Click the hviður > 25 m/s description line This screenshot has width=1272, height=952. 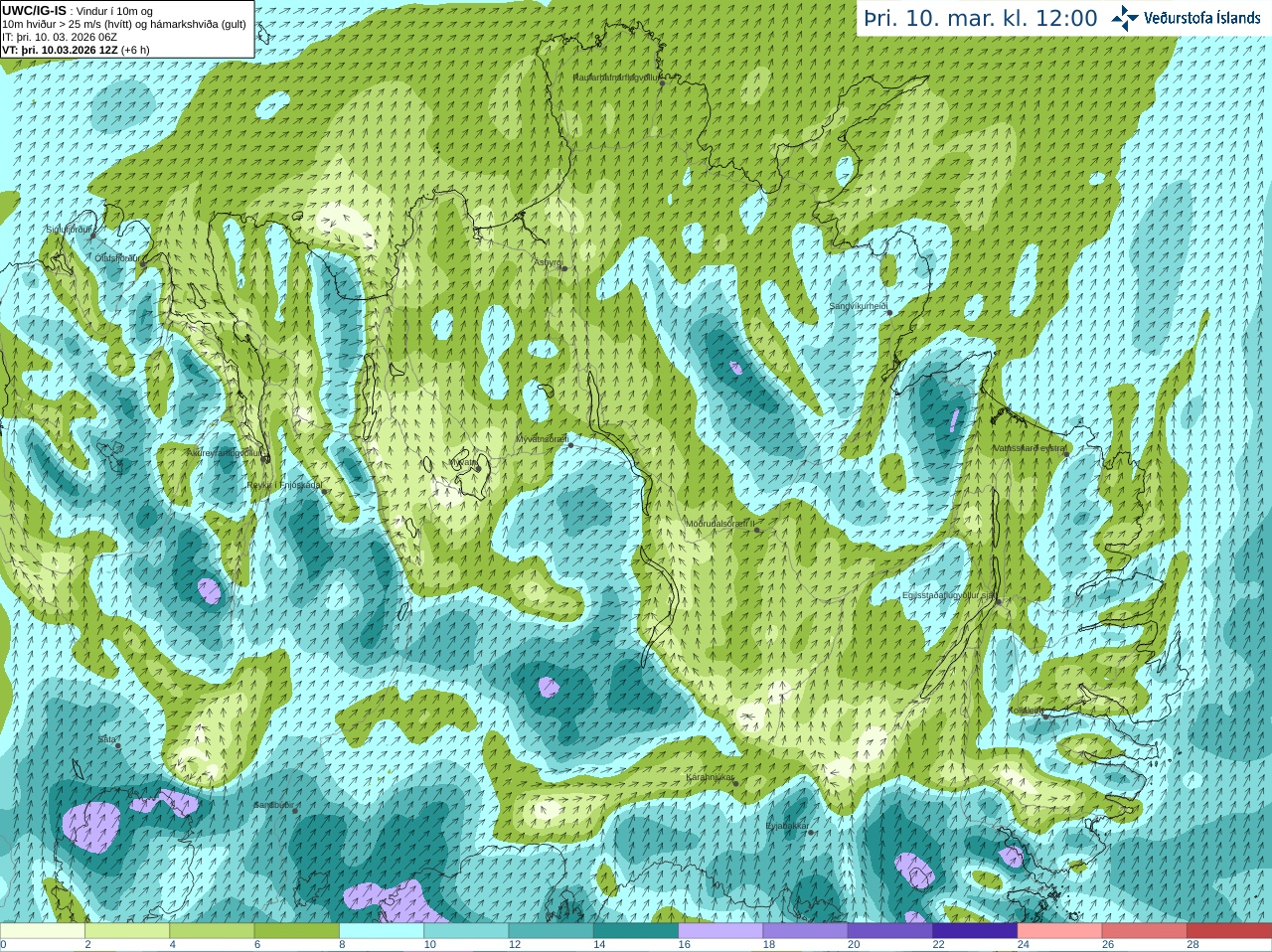pos(124,24)
